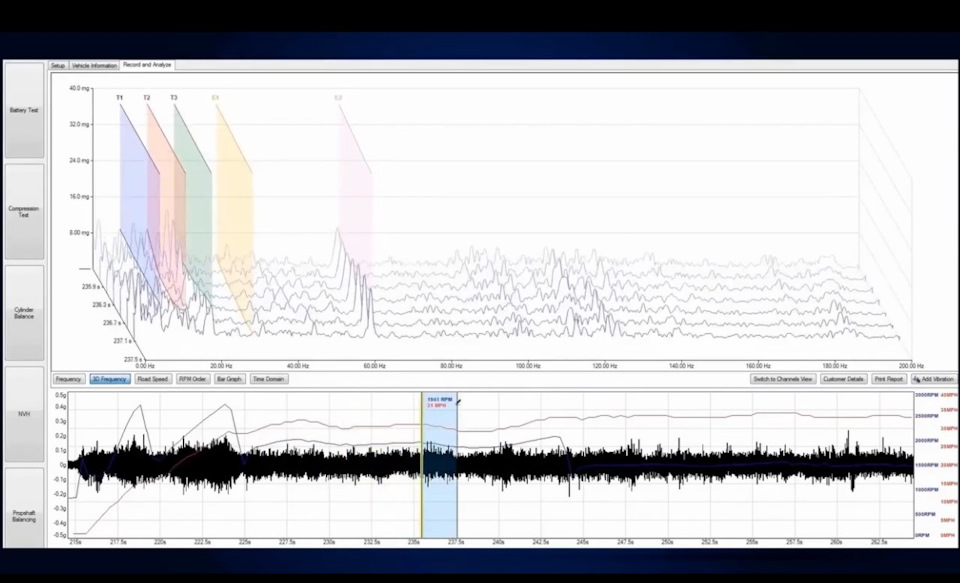Click the 40.0 mg axis label

click(79, 88)
